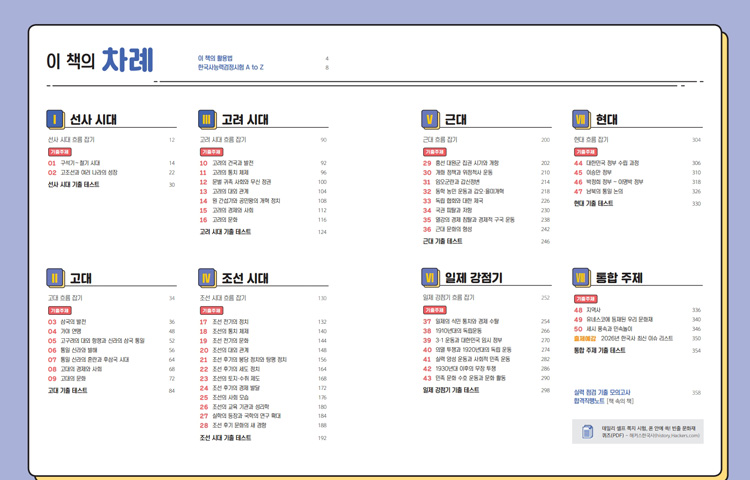Click the chapter I badge beside 선사 시대

tap(56, 120)
